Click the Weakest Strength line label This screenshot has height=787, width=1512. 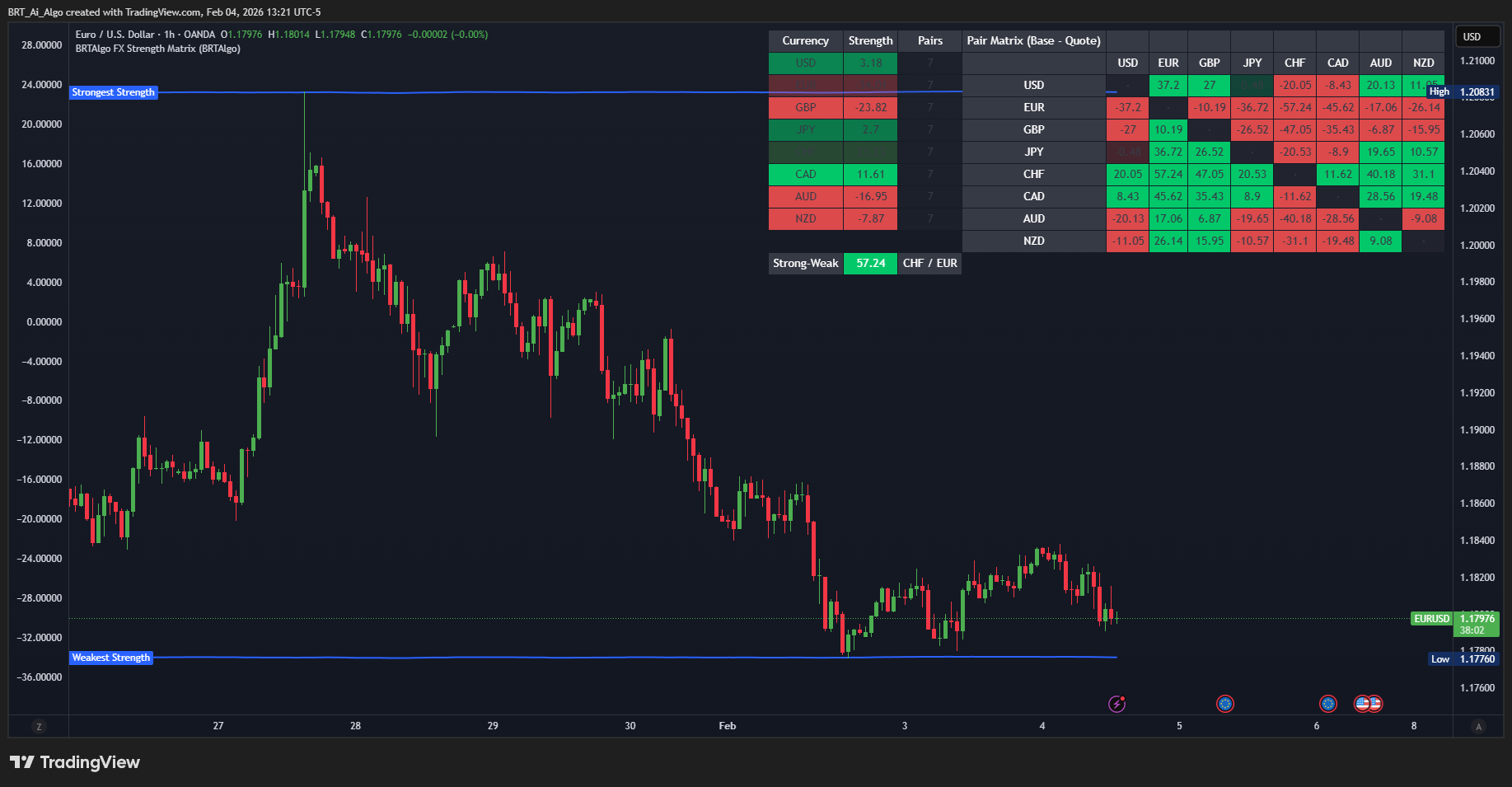coord(111,658)
